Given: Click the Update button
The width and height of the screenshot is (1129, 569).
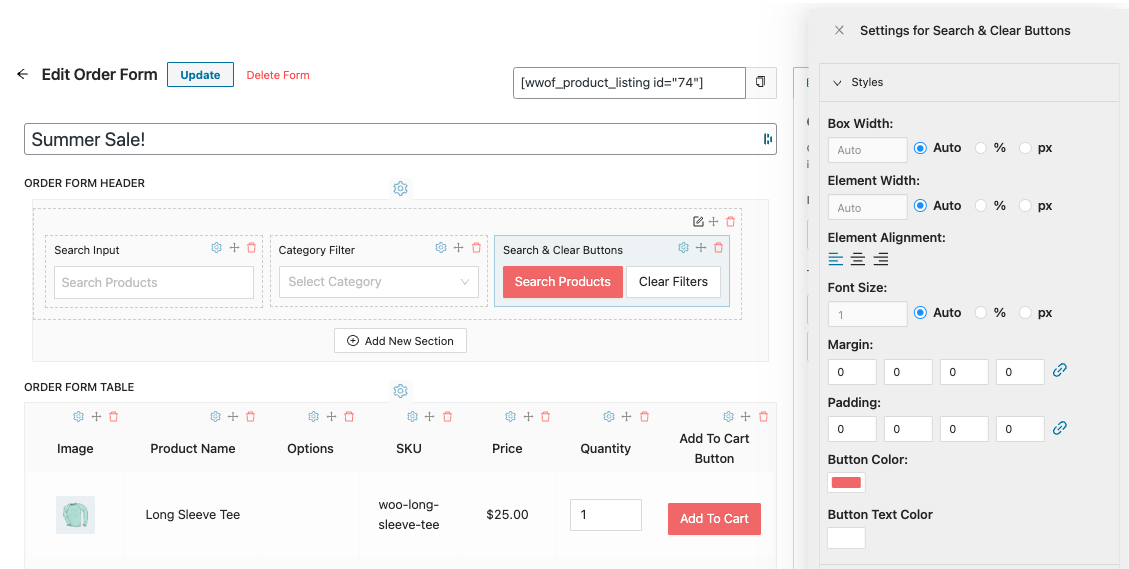Looking at the screenshot, I should pyautogui.click(x=200, y=75).
